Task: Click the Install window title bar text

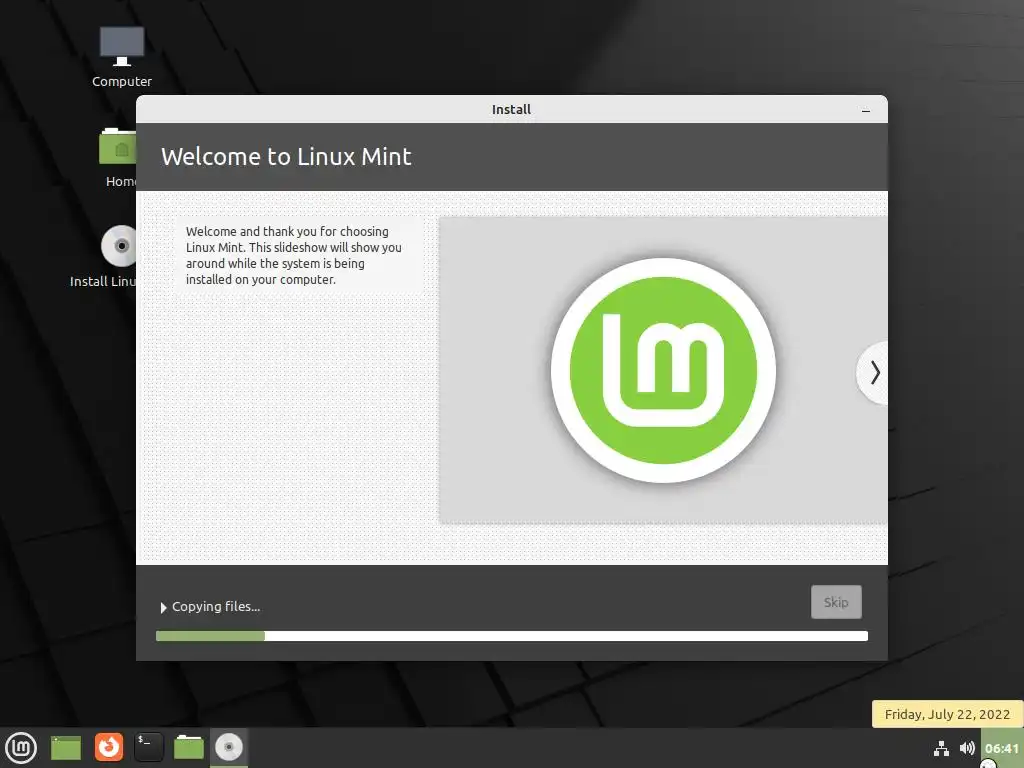Action: pos(511,110)
